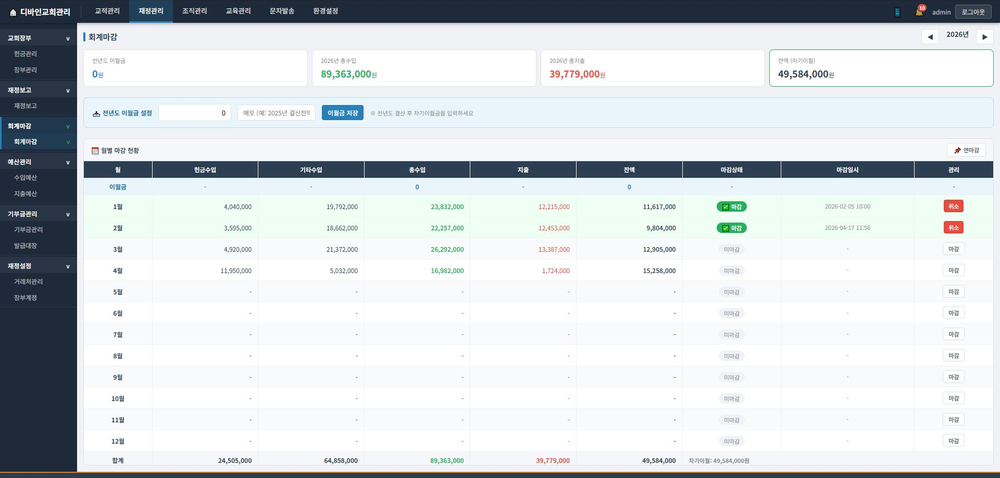
Task: Toggle the 회계마감 section header chevron
Action: coord(68,126)
